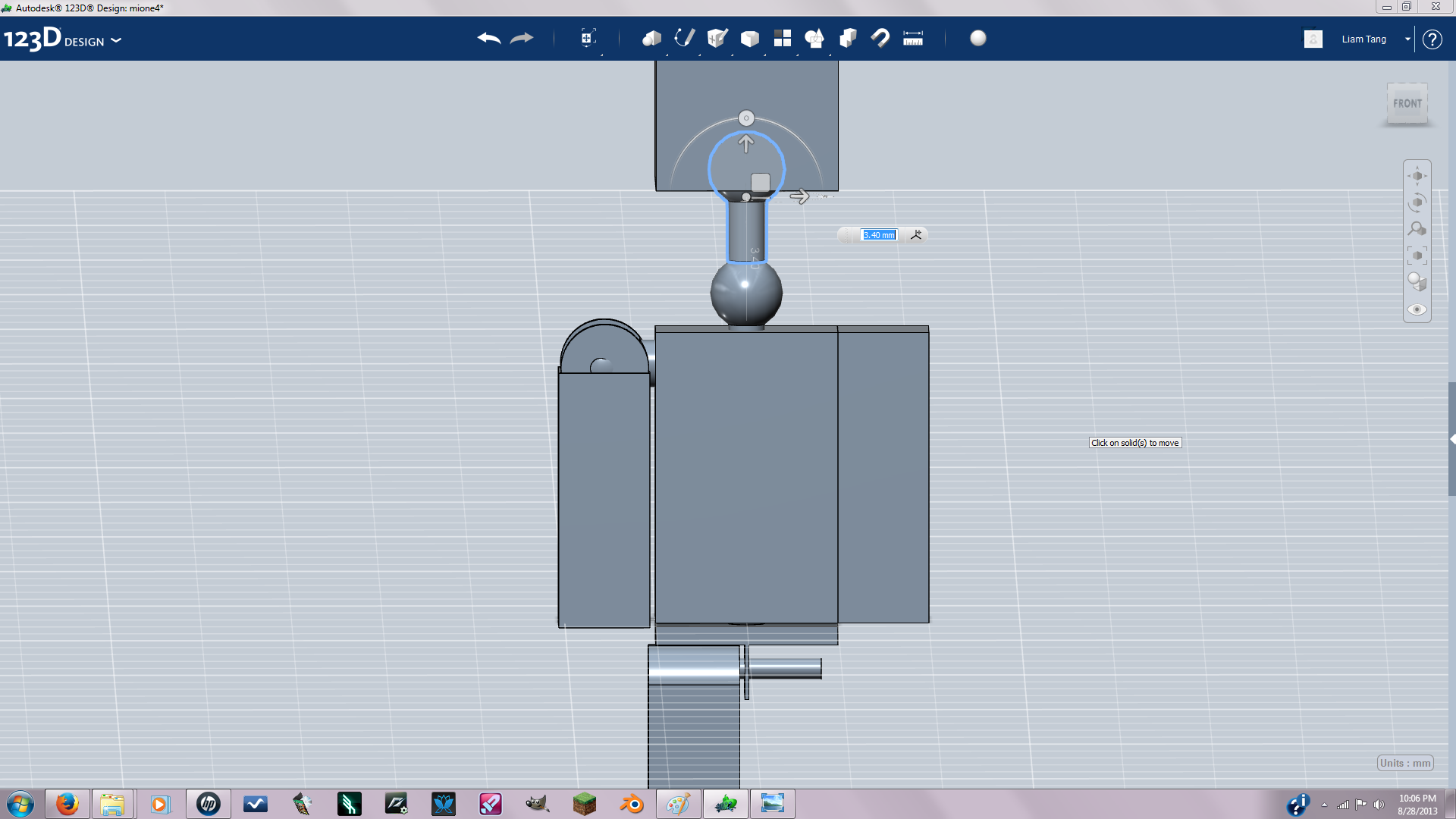Image resolution: width=1456 pixels, height=819 pixels.
Task: Launch Blender from the taskbar
Action: click(632, 804)
